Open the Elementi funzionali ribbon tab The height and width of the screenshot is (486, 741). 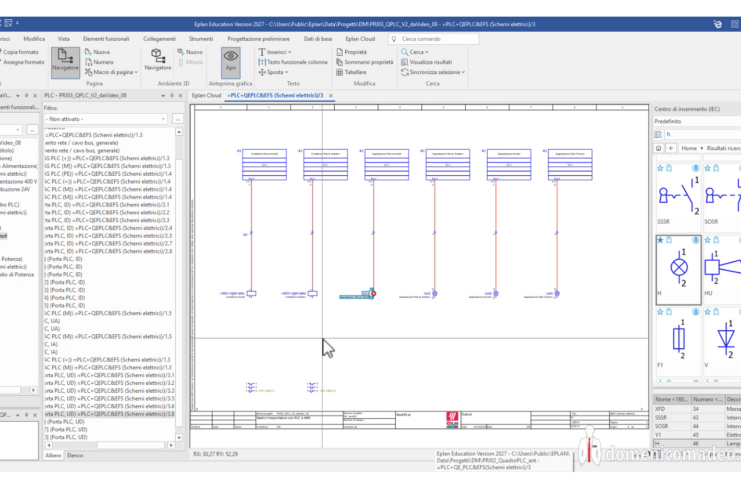tap(106, 39)
